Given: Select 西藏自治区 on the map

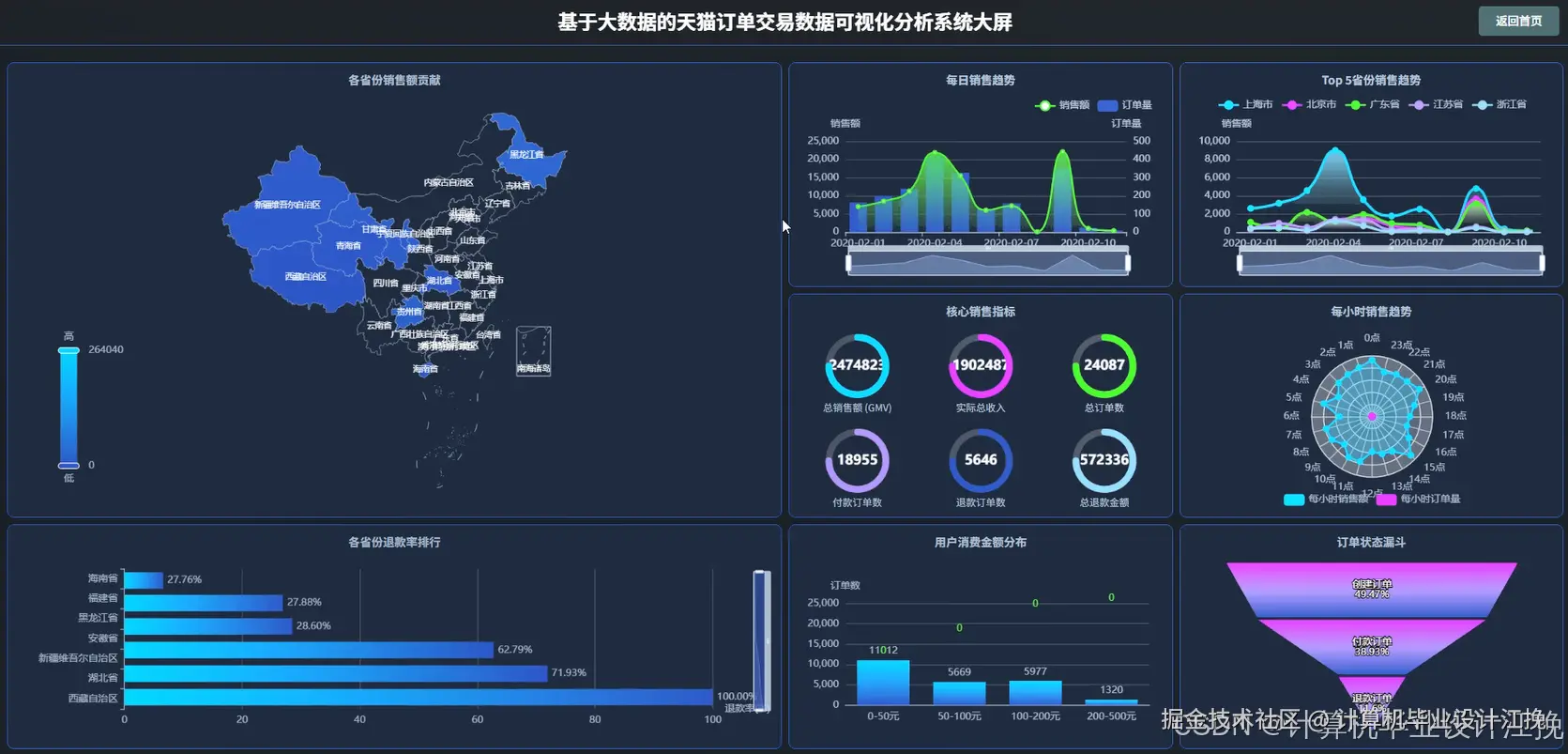Looking at the screenshot, I should click(x=306, y=276).
